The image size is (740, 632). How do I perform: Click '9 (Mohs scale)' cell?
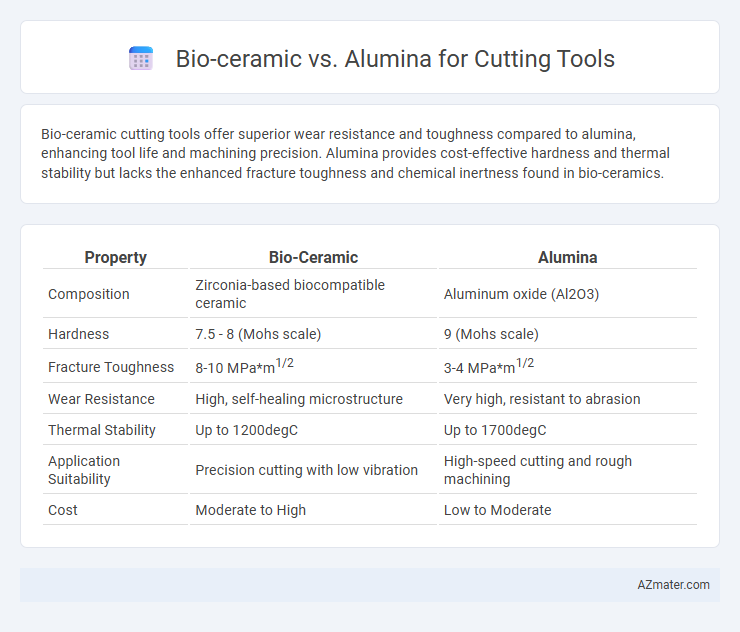(x=491, y=334)
